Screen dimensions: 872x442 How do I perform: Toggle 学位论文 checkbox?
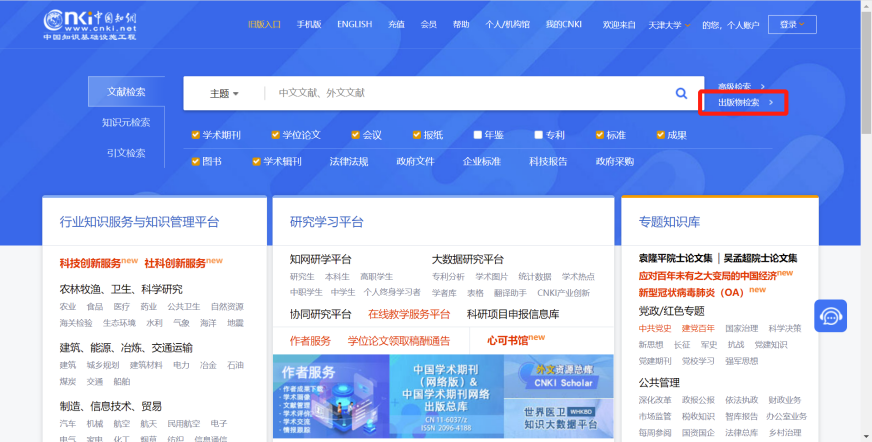[275, 135]
